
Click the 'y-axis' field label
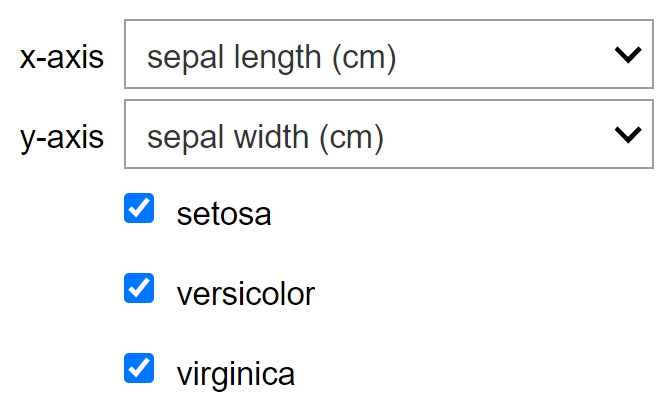[x=62, y=136]
